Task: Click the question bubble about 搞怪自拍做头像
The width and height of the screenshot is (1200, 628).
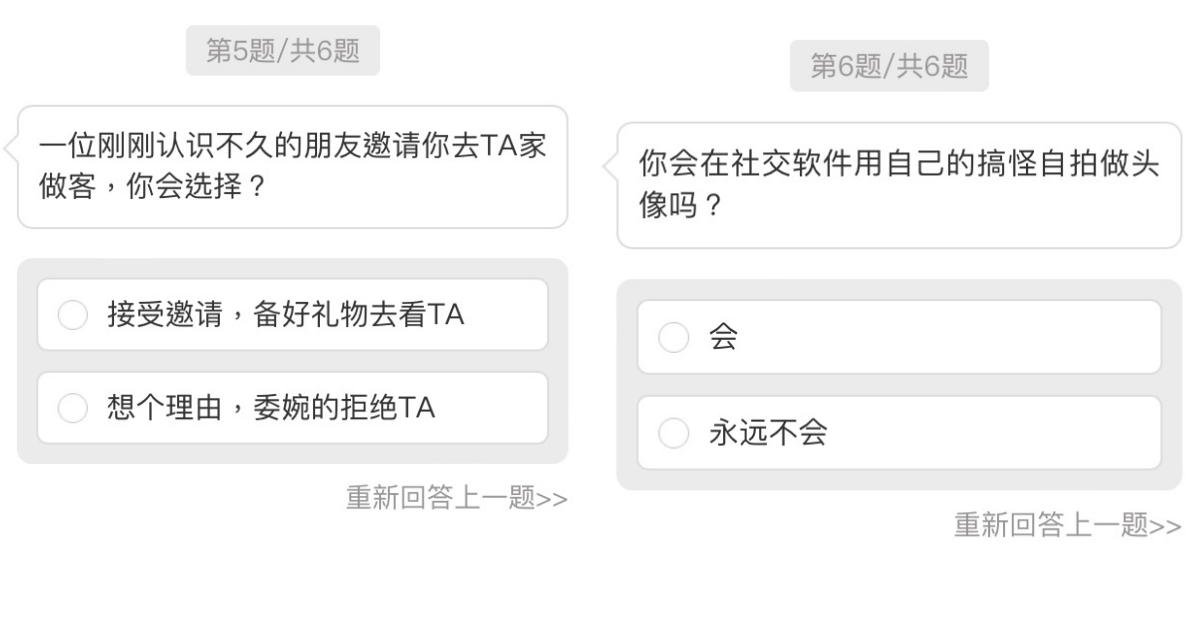Action: pos(898,185)
